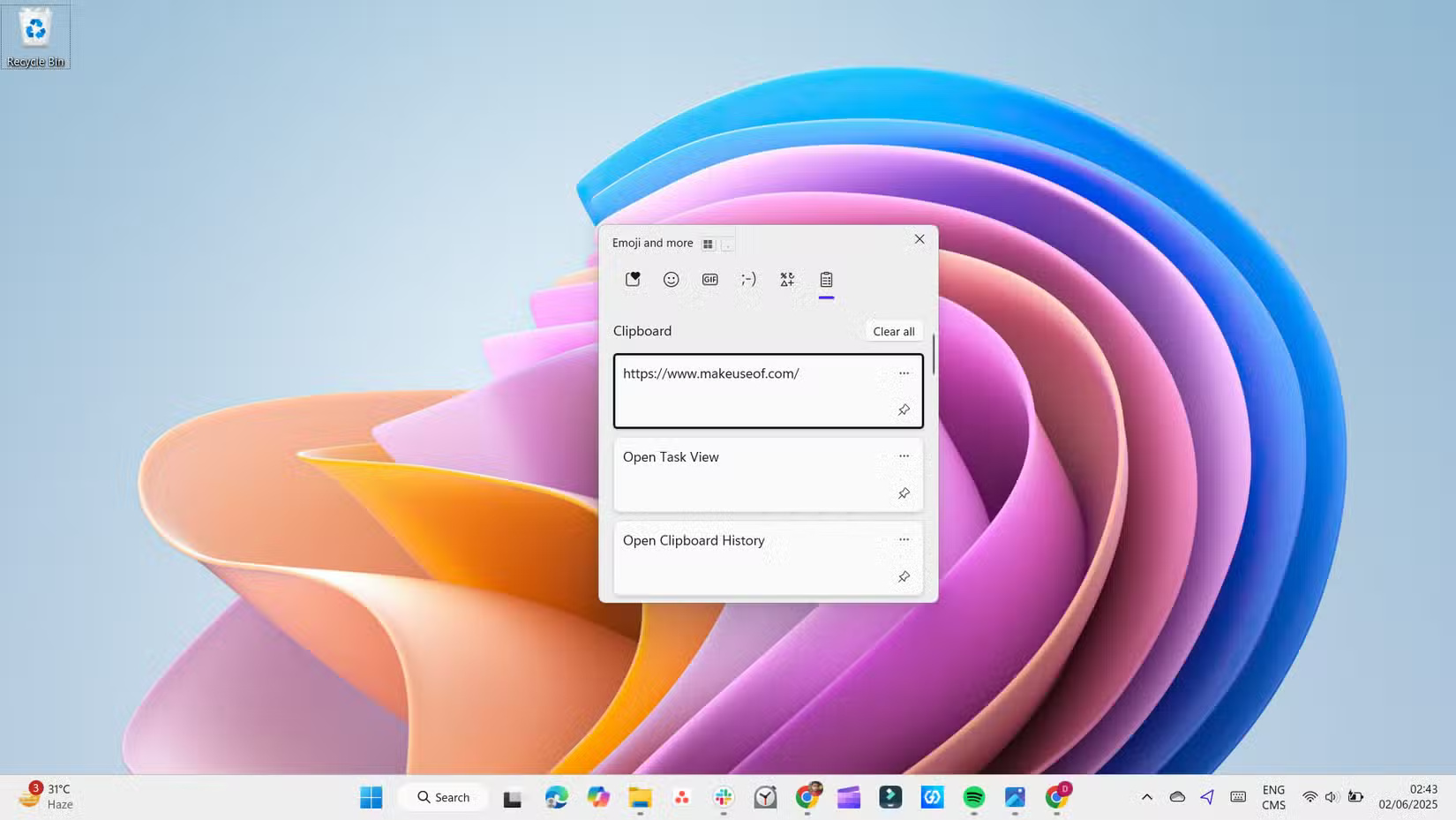
Task: Clear all clipboard history
Action: point(892,331)
